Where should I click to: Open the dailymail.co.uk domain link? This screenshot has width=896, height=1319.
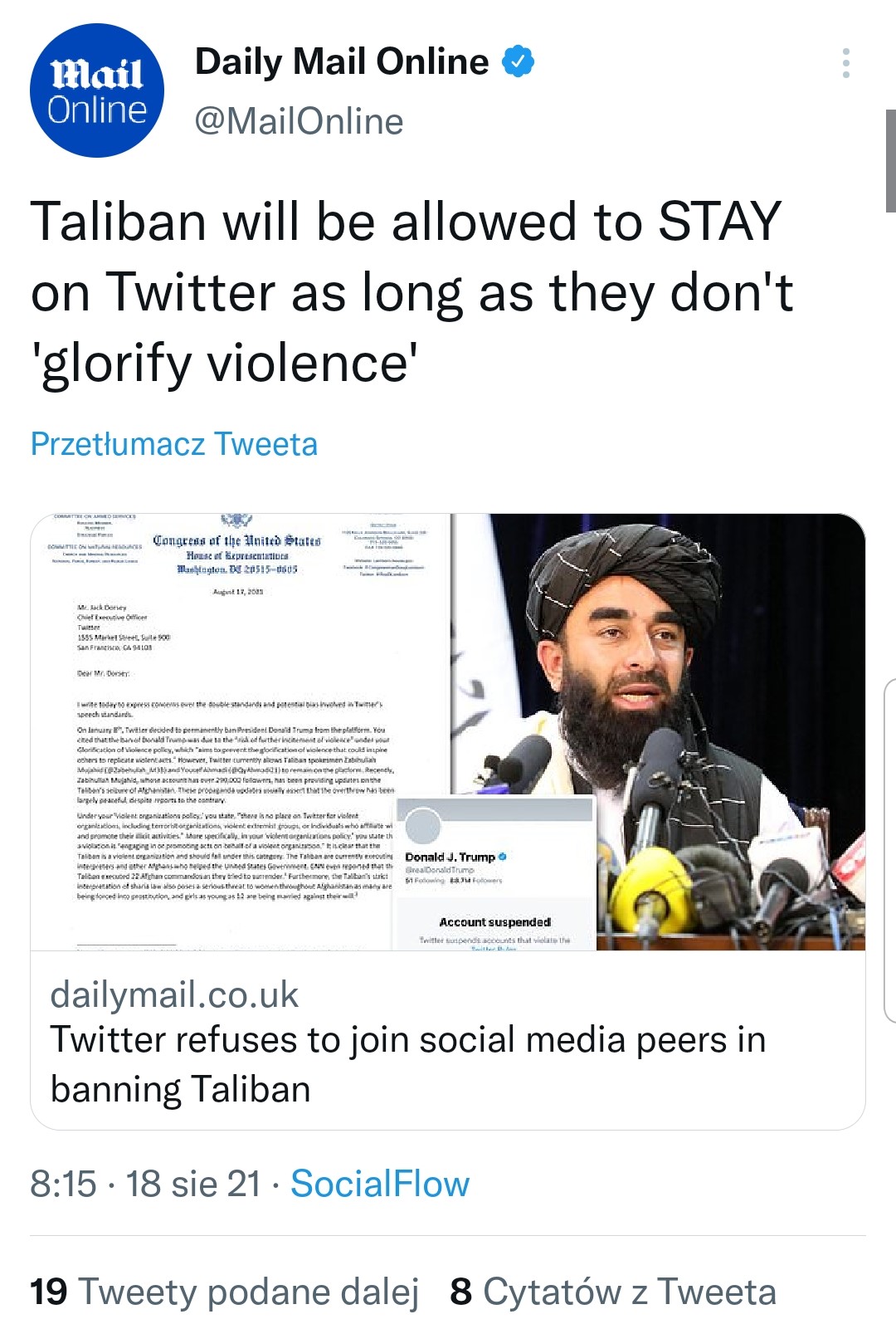pyautogui.click(x=174, y=994)
